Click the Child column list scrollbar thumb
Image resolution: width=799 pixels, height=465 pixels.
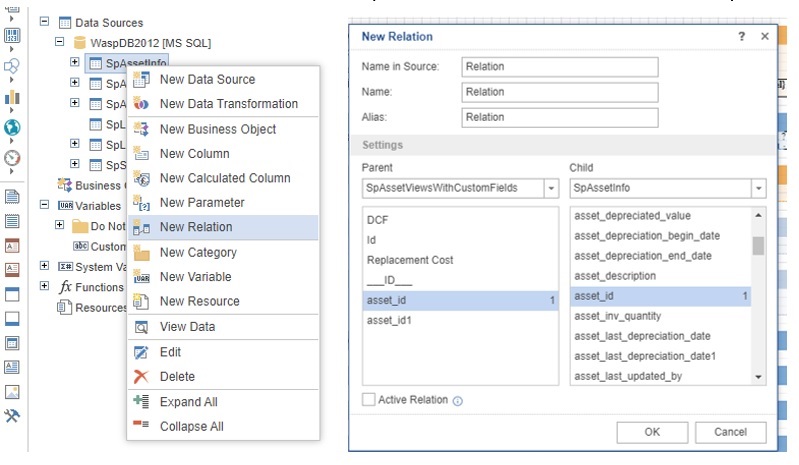(758, 246)
